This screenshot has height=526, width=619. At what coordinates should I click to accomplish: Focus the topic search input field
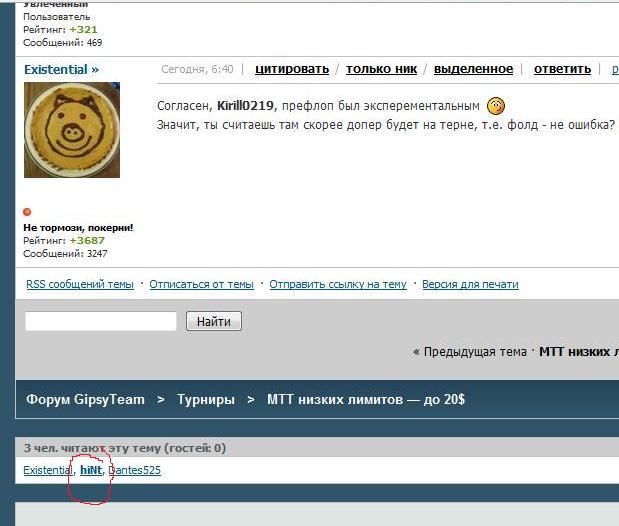tap(101, 321)
